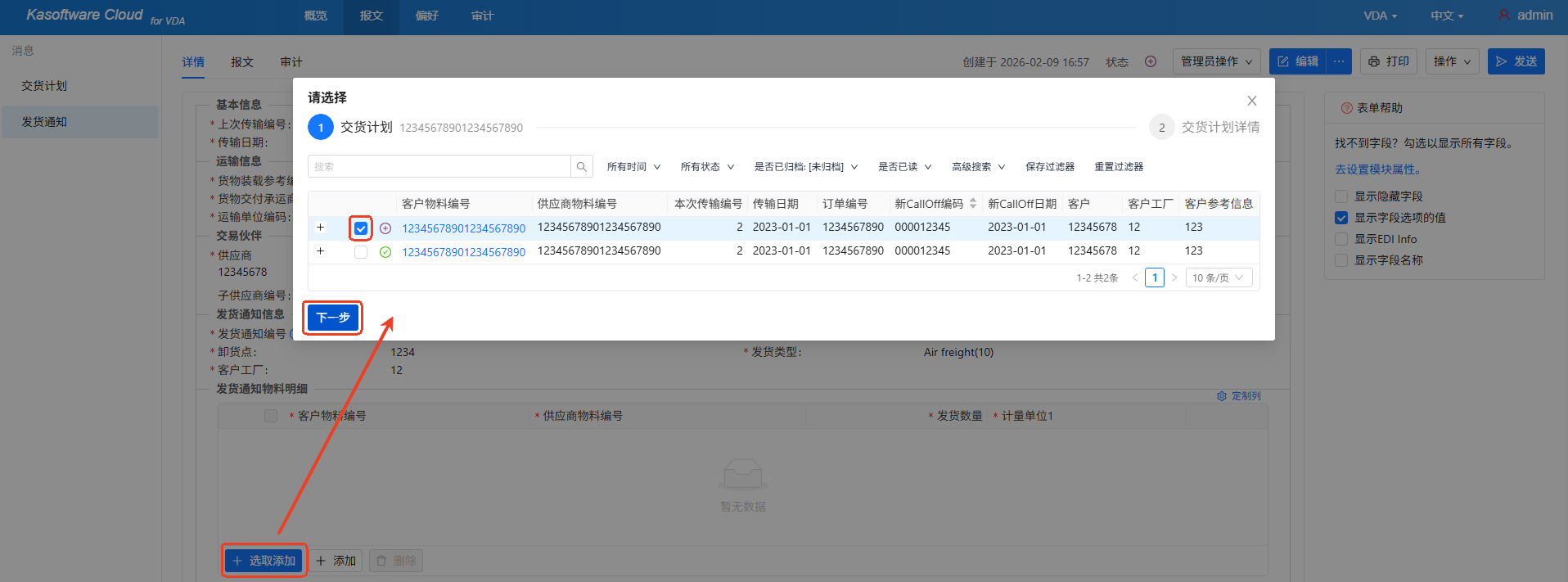Click the search magnifier icon in dialog
This screenshot has width=1568, height=582.
pos(581,167)
